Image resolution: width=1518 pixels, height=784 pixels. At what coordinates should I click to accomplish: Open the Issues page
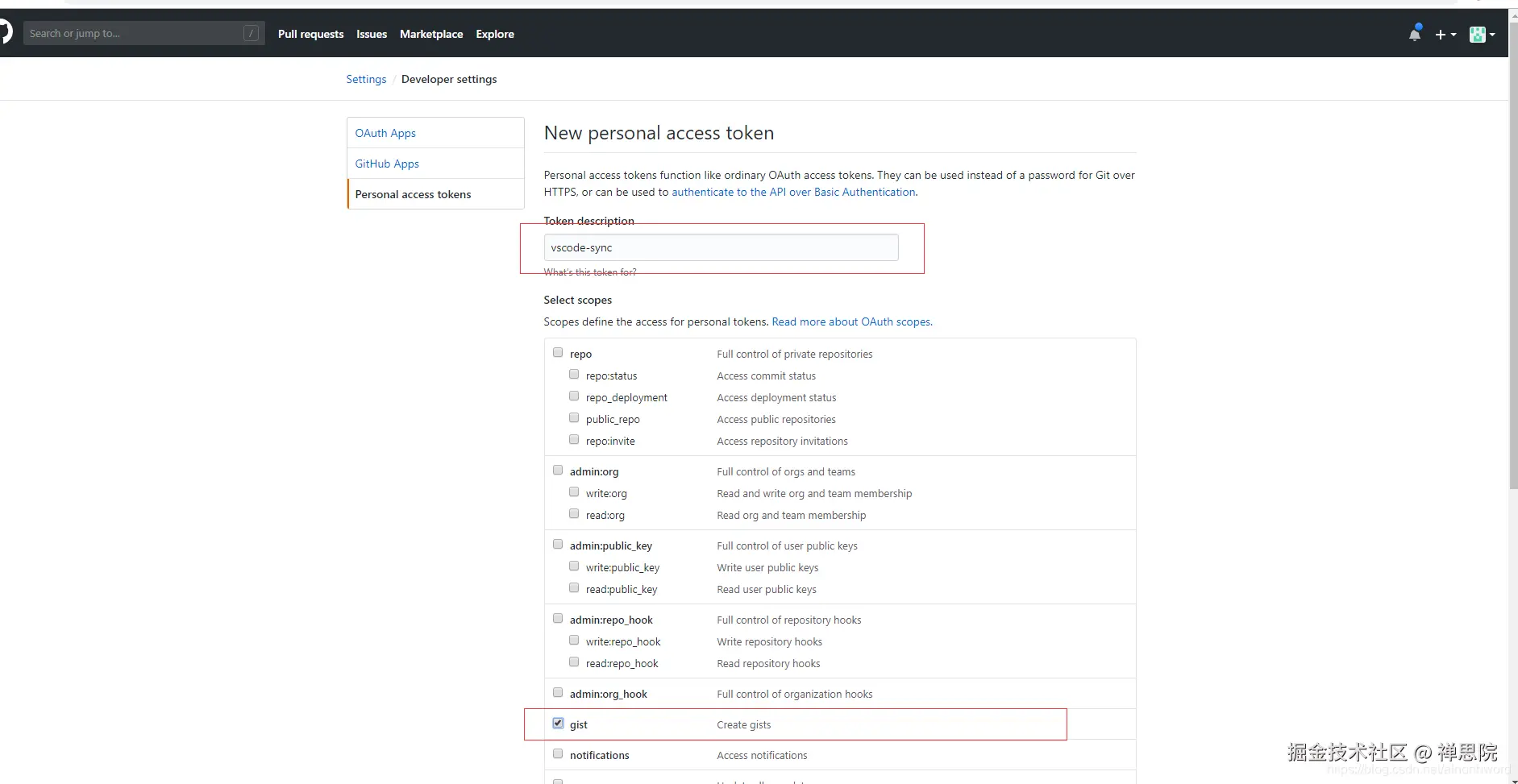pyautogui.click(x=372, y=34)
